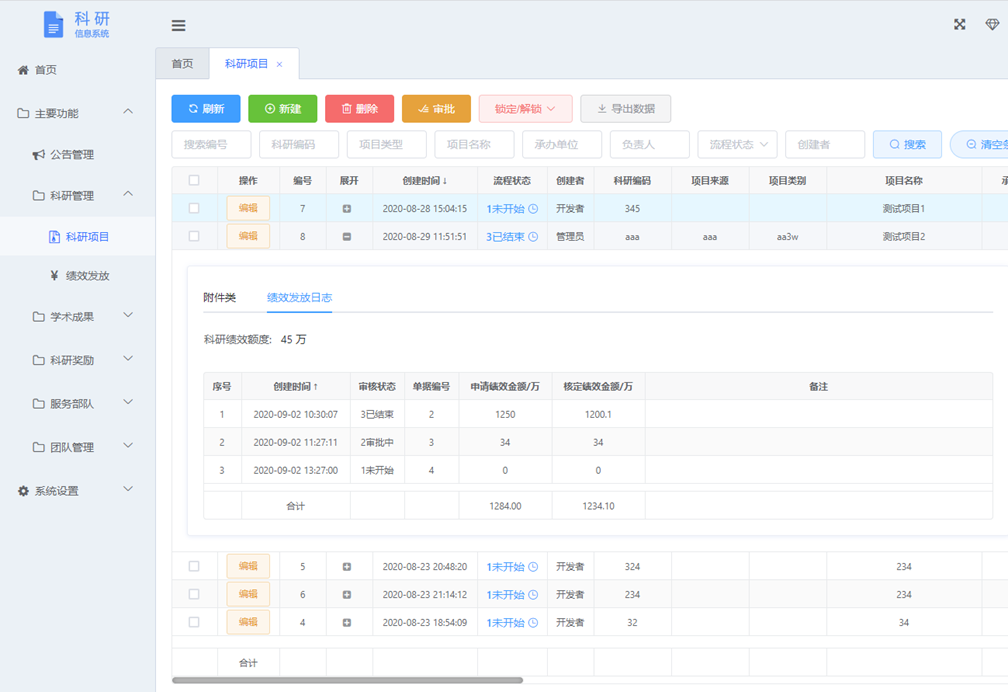The width and height of the screenshot is (1008, 692).
Task: Select the 绩效发放日志 tab
Action: pos(299,297)
